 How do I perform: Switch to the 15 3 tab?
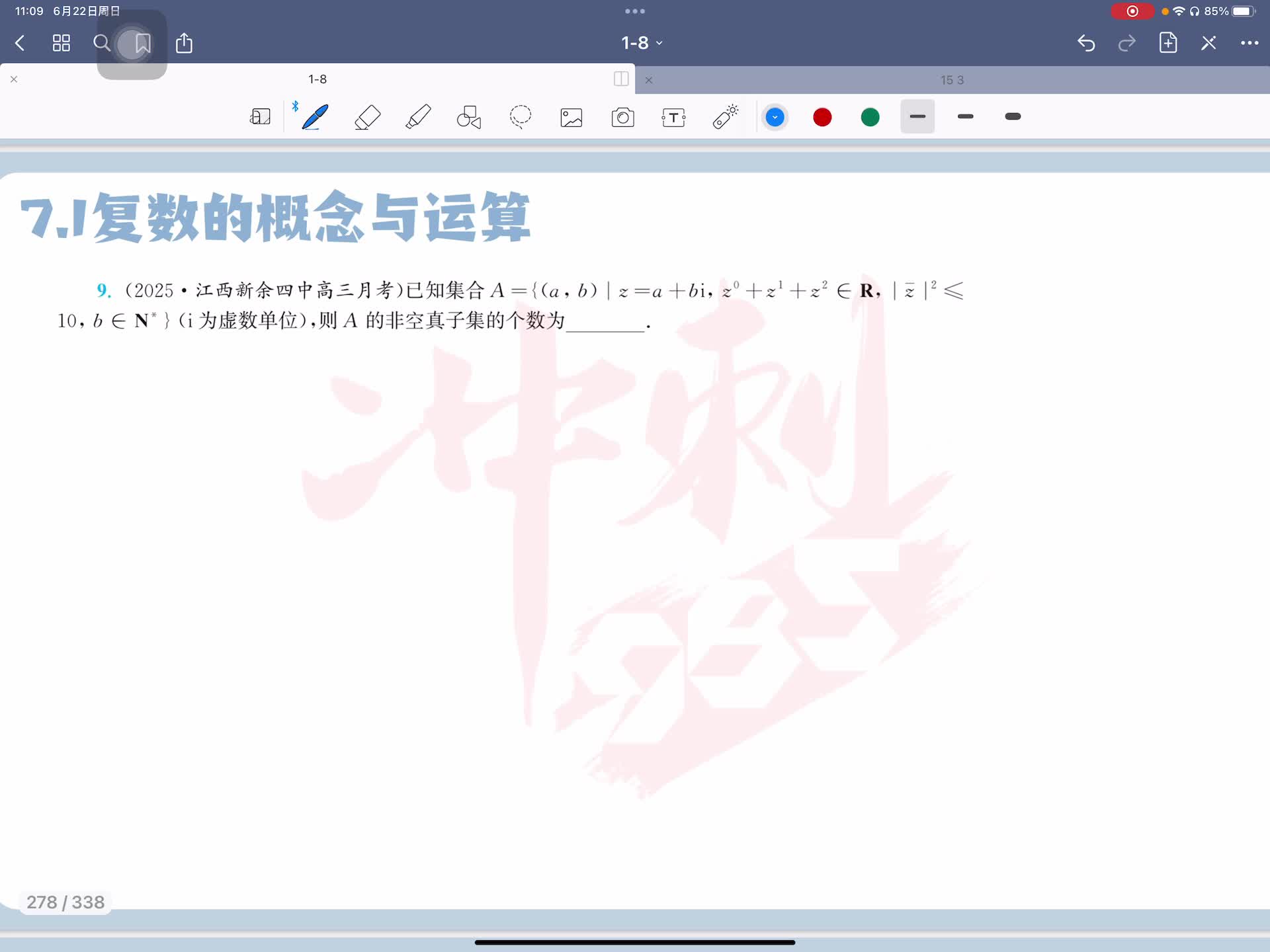(951, 80)
